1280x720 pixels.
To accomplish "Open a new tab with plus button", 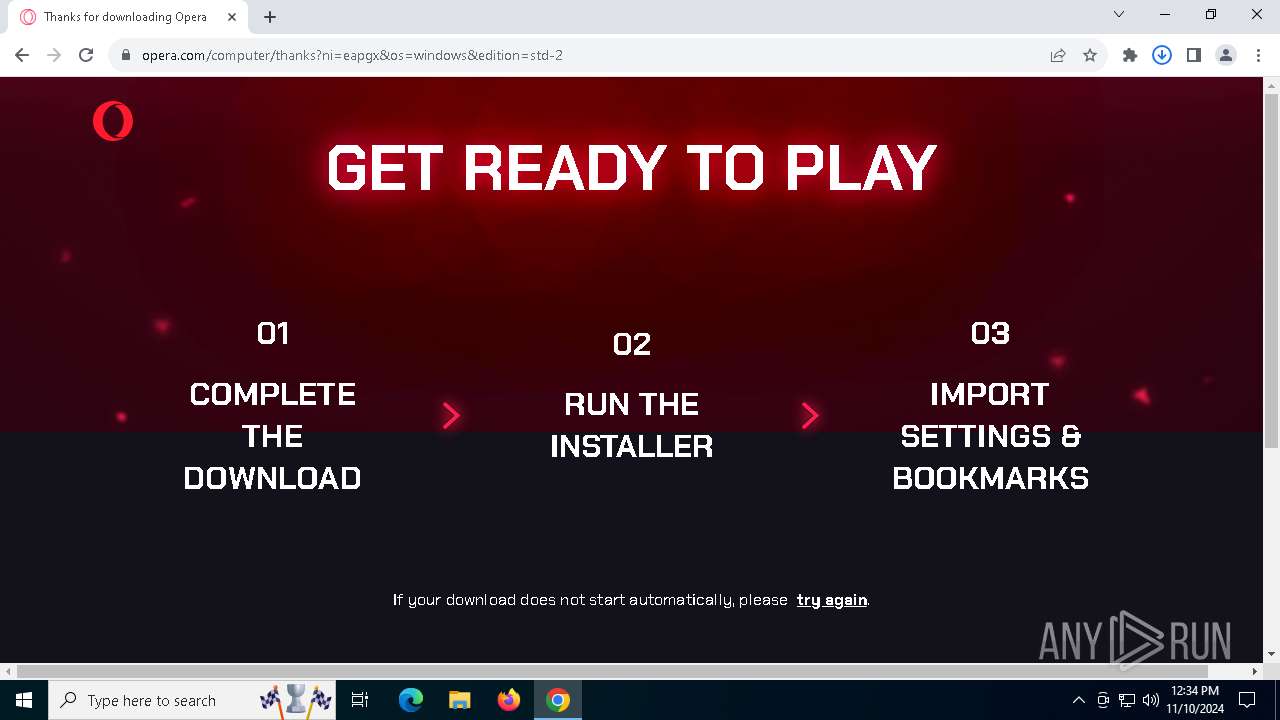I will 270,17.
